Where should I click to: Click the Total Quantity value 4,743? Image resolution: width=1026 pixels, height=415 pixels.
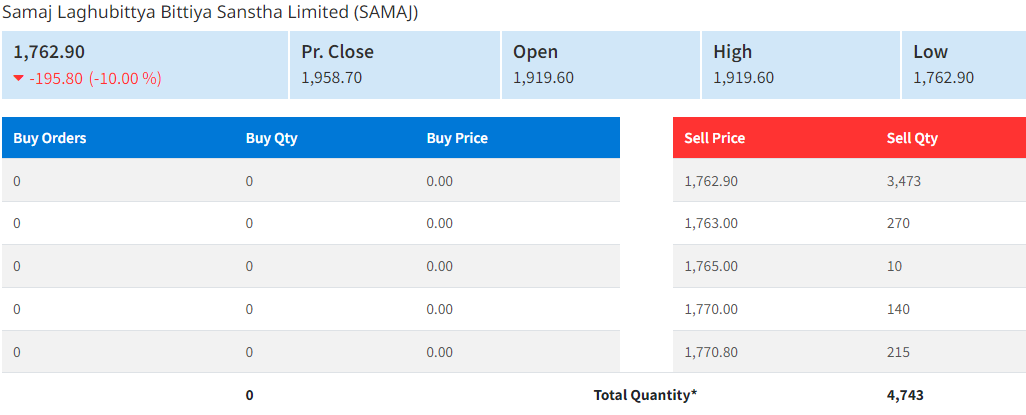coord(905,395)
